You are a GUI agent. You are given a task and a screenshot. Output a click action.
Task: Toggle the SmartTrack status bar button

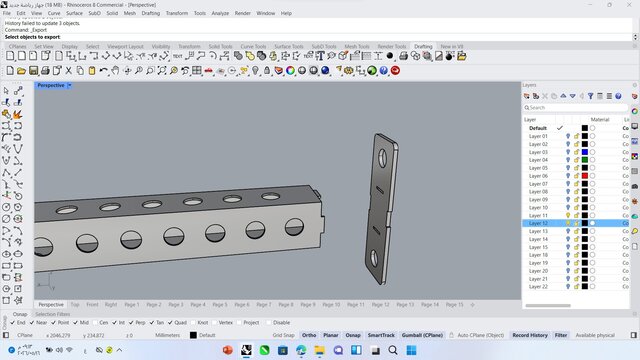click(381, 335)
